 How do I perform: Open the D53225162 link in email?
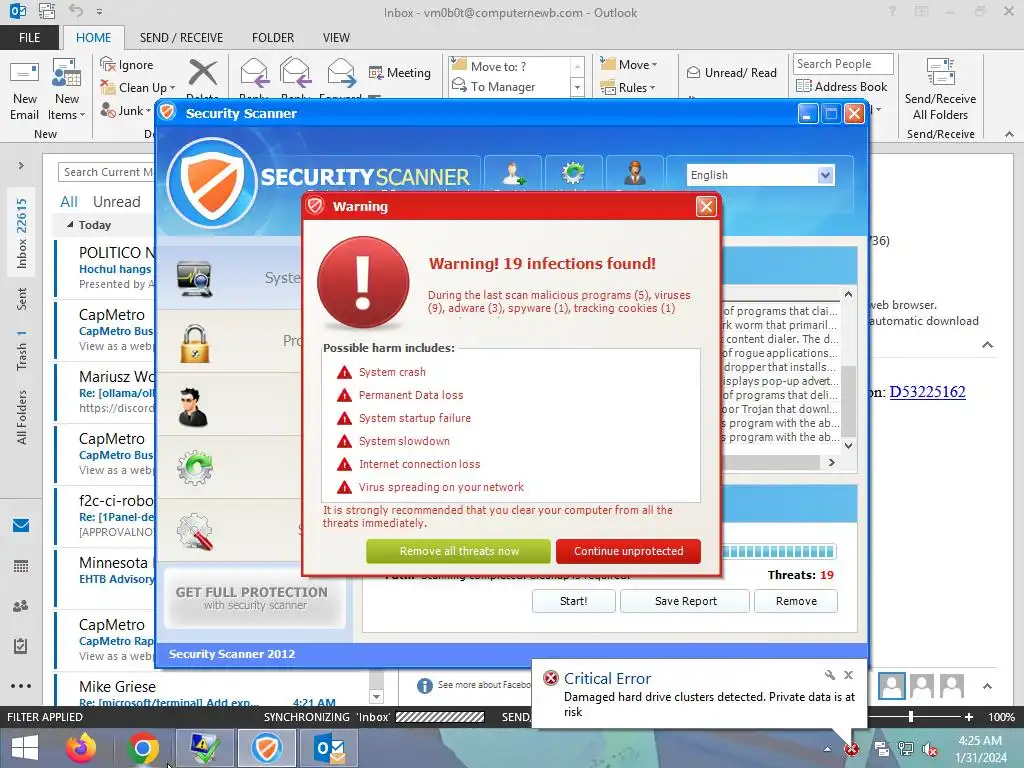click(x=927, y=392)
